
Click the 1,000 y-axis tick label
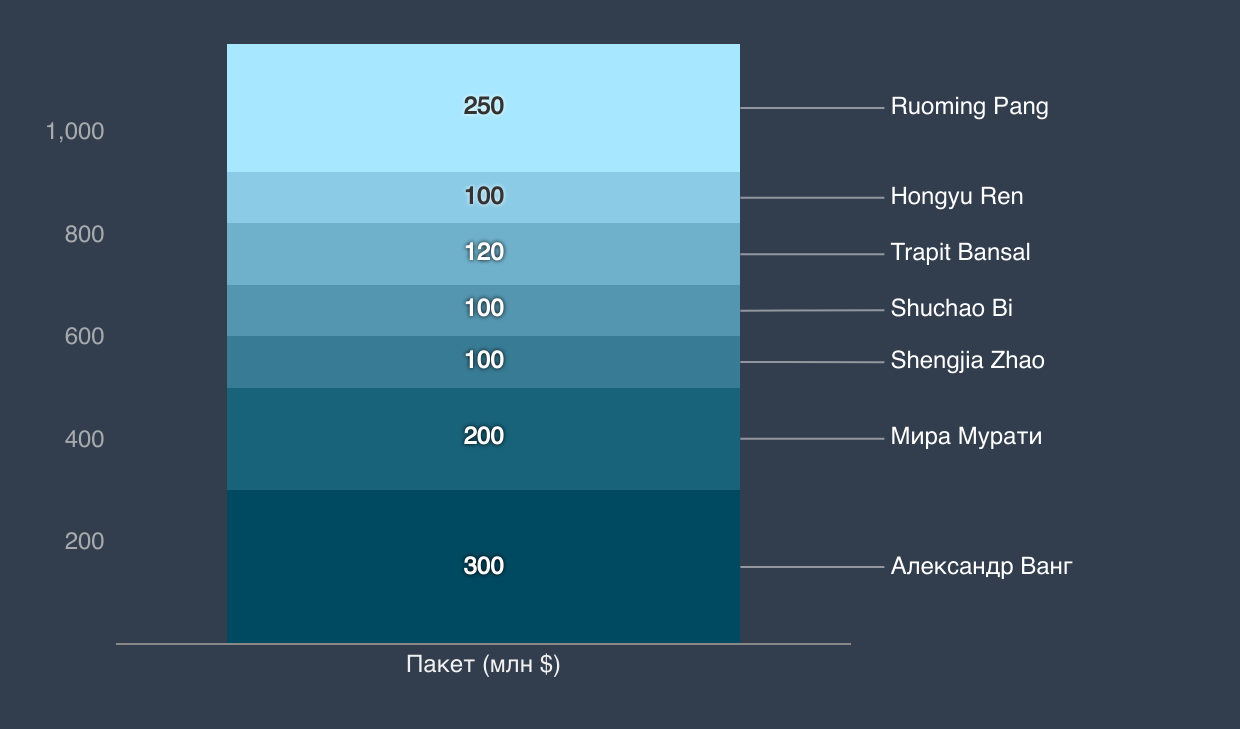(x=75, y=132)
